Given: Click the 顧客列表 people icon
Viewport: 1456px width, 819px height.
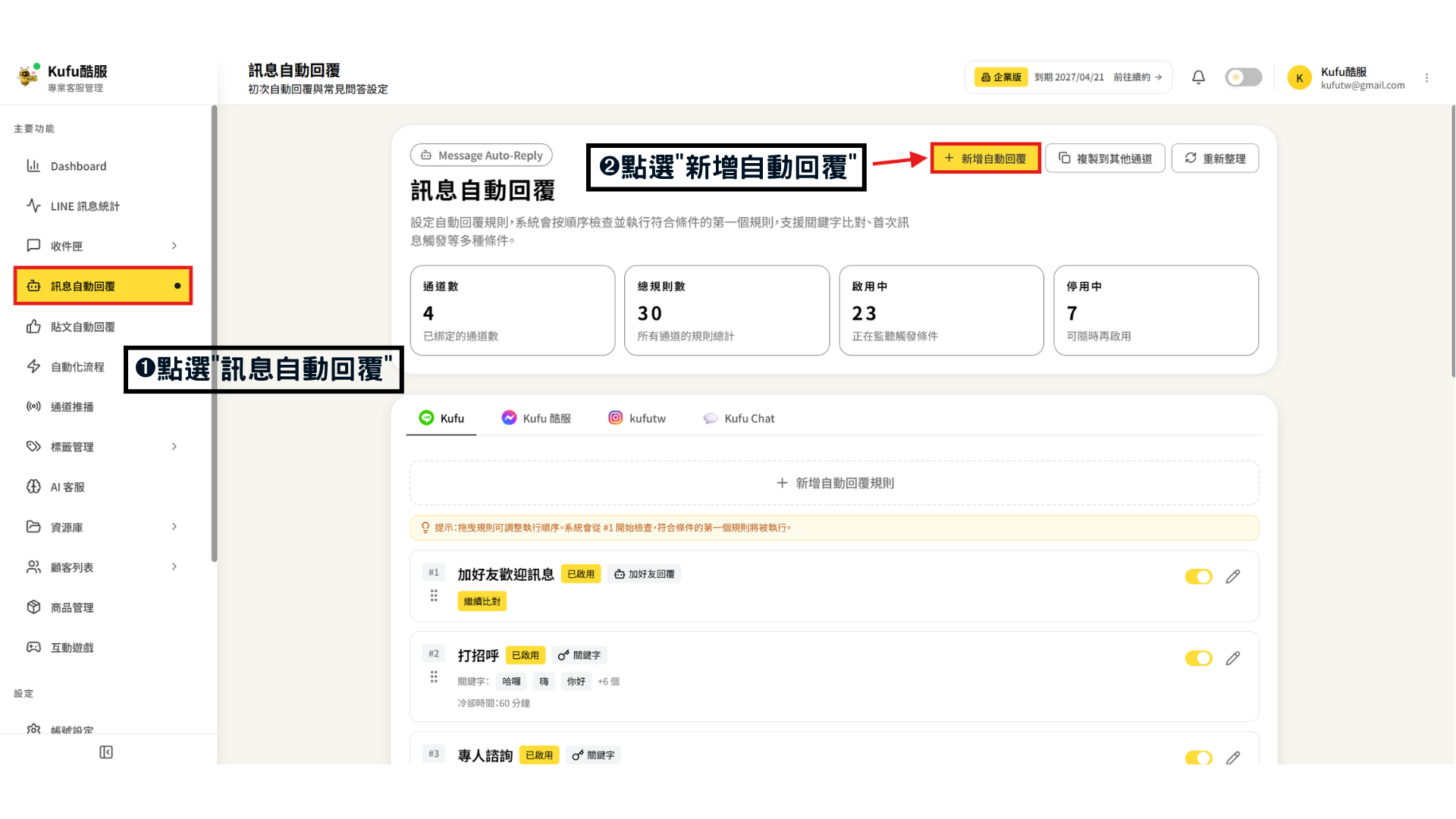Looking at the screenshot, I should 33,567.
